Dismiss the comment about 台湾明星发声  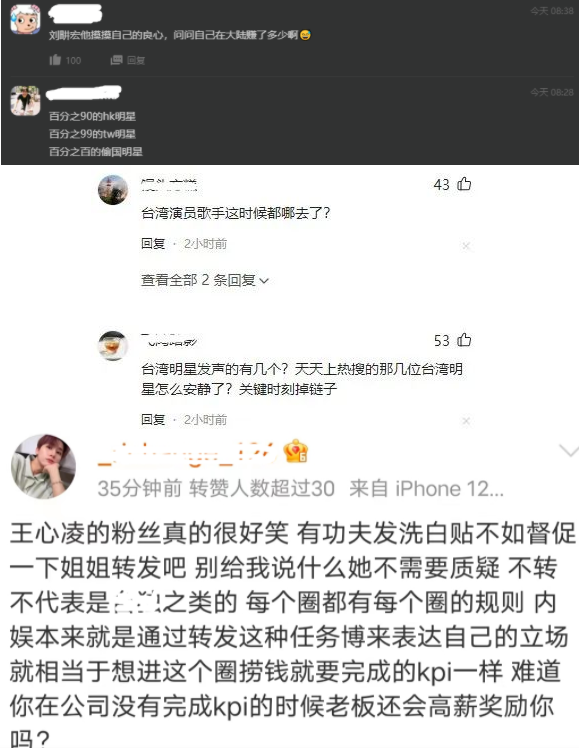[466, 421]
